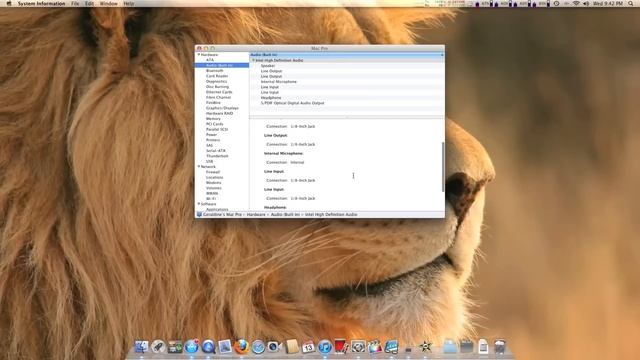Select the Internal Microphone row in list
Image resolution: width=640 pixels, height=360 pixels.
click(347, 82)
